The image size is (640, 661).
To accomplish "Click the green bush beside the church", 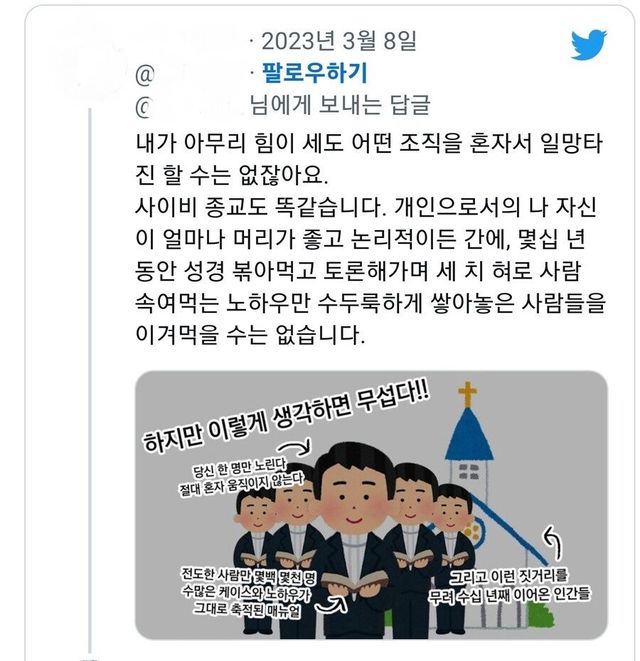I will pyautogui.click(x=540, y=616).
